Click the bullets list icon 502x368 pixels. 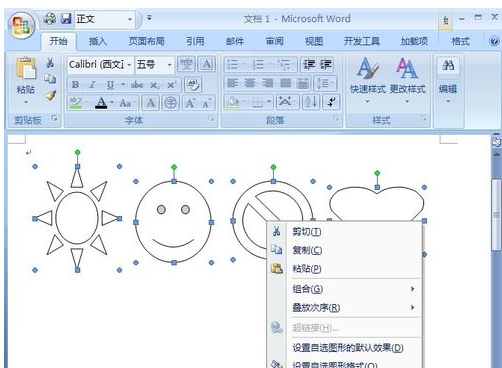[x=233, y=64]
